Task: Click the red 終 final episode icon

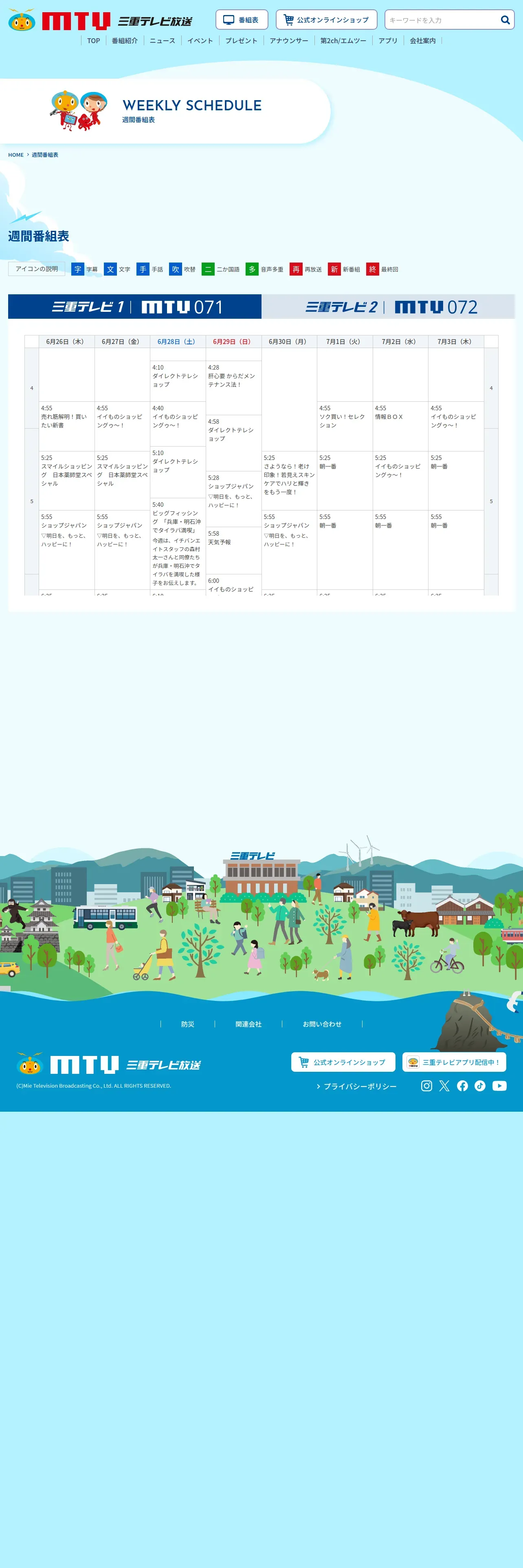Action: pyautogui.click(x=373, y=269)
